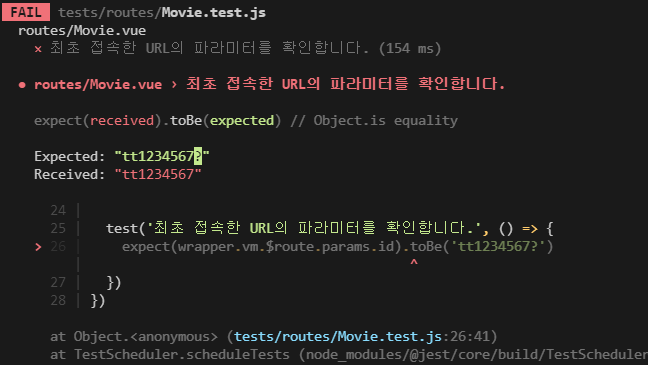Image resolution: width=648 pixels, height=365 pixels.
Task: Click the TestScheduler.scheduleTests stack frame line
Action: point(349,355)
